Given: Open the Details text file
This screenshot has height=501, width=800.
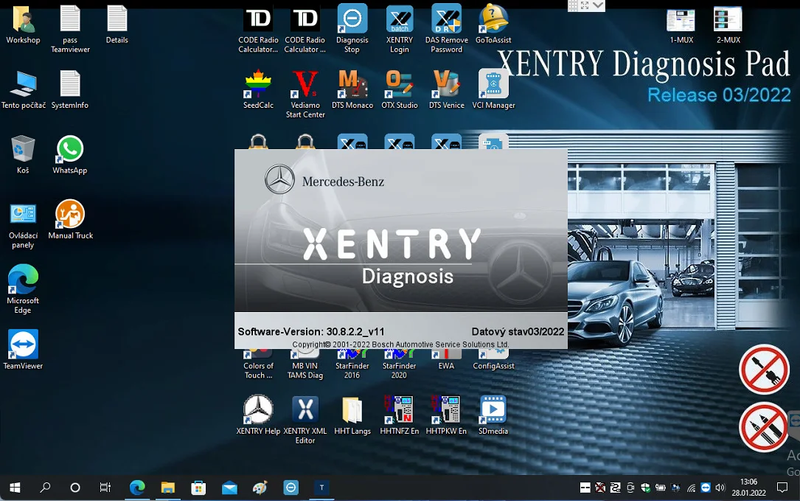Looking at the screenshot, I should click(117, 25).
